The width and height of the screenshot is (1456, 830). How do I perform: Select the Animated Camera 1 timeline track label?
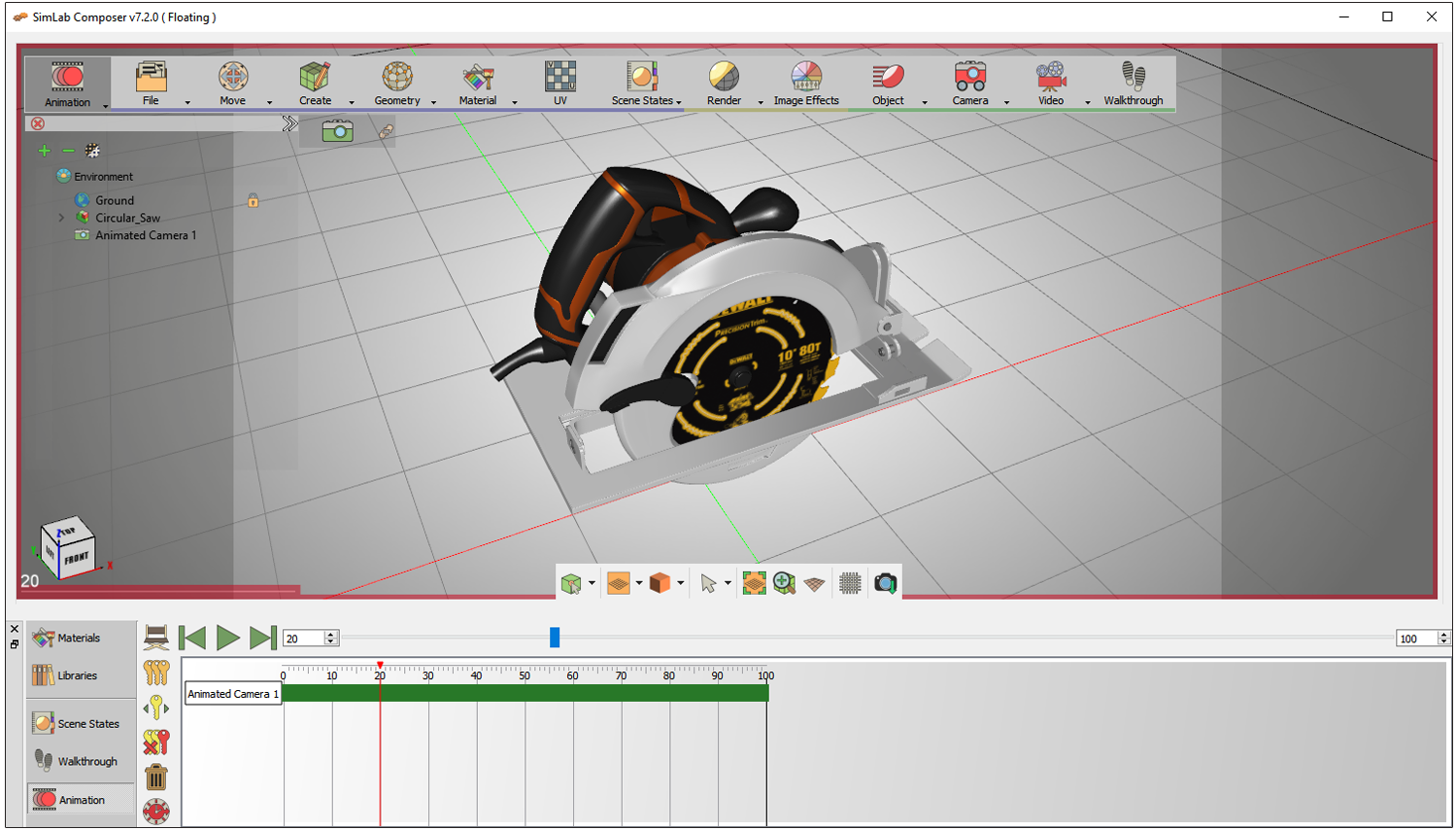click(233, 694)
